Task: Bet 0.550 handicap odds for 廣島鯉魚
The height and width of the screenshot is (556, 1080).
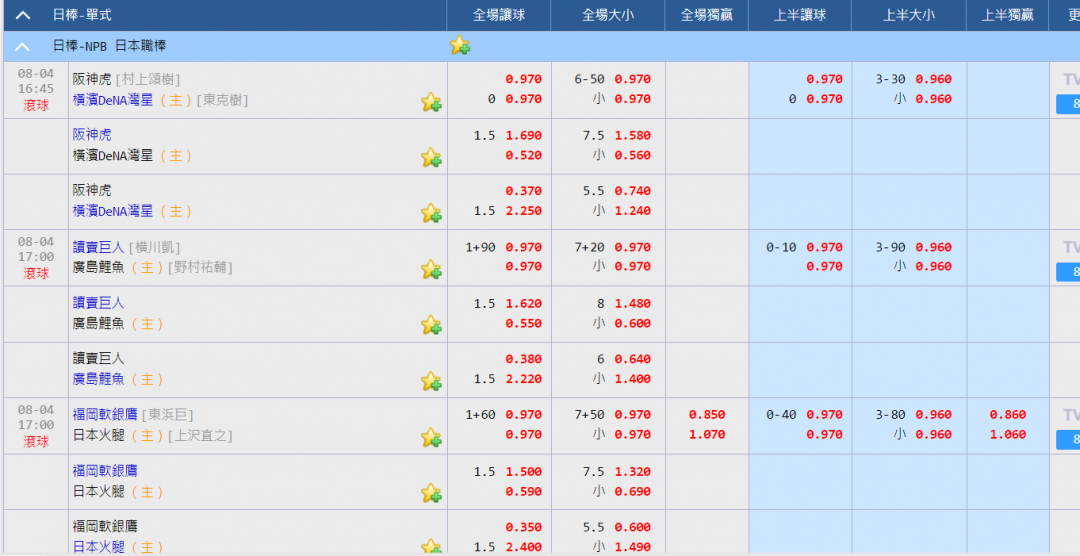Action: pyautogui.click(x=524, y=323)
